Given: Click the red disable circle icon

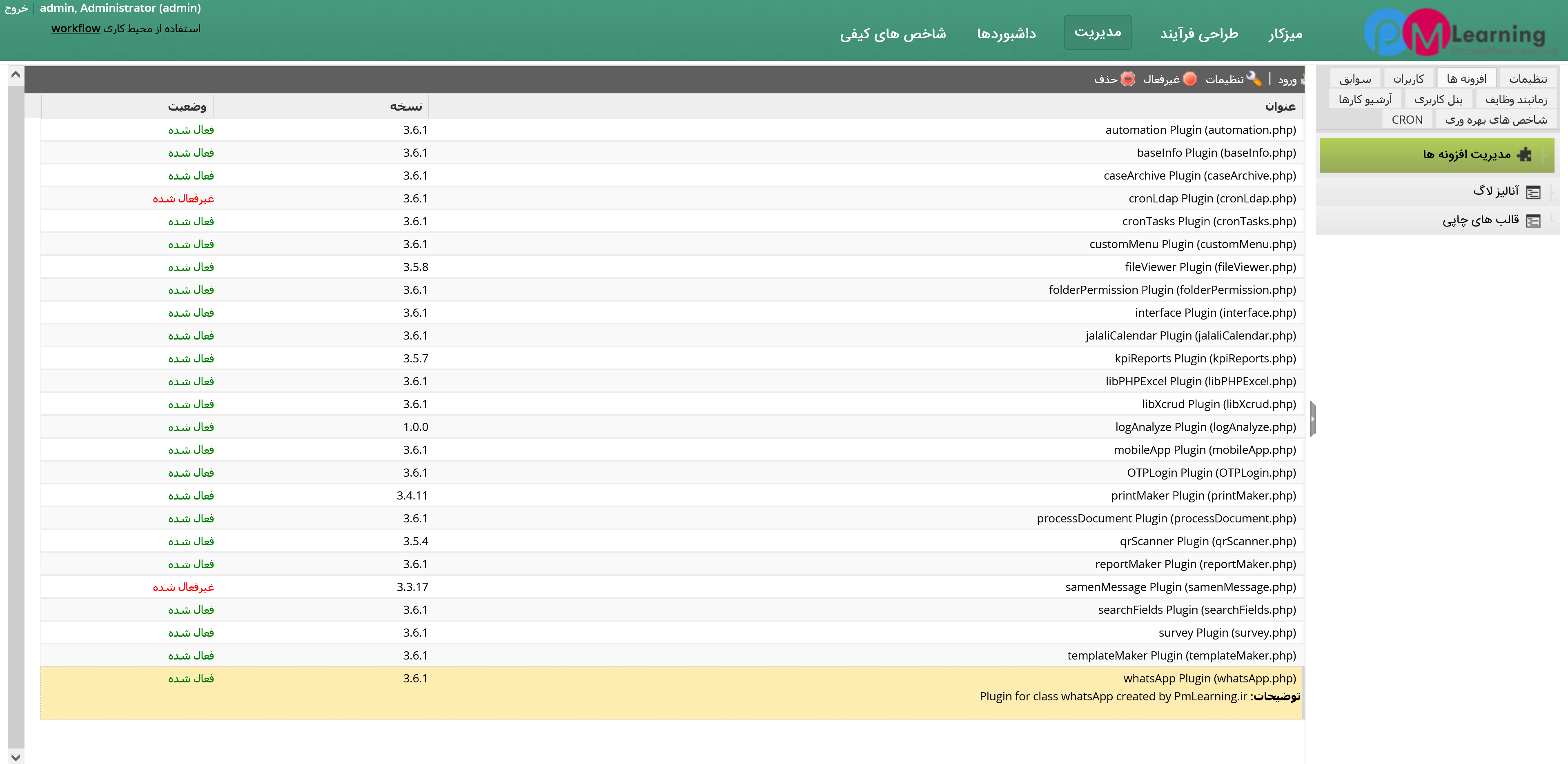Looking at the screenshot, I should pyautogui.click(x=1189, y=78).
